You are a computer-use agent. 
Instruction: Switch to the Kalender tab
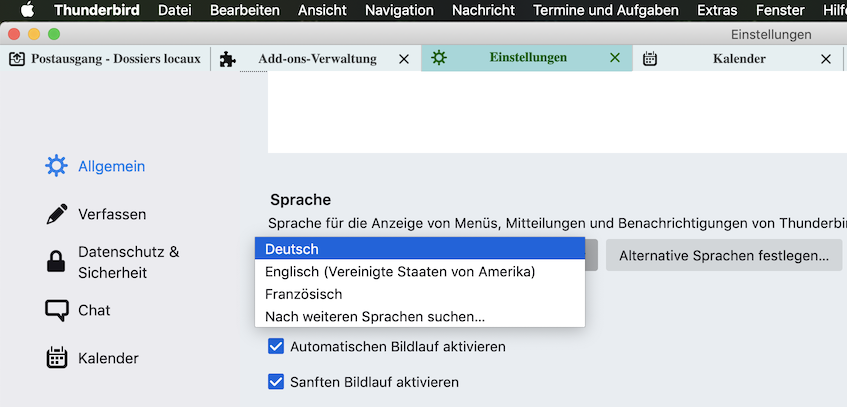point(738,59)
